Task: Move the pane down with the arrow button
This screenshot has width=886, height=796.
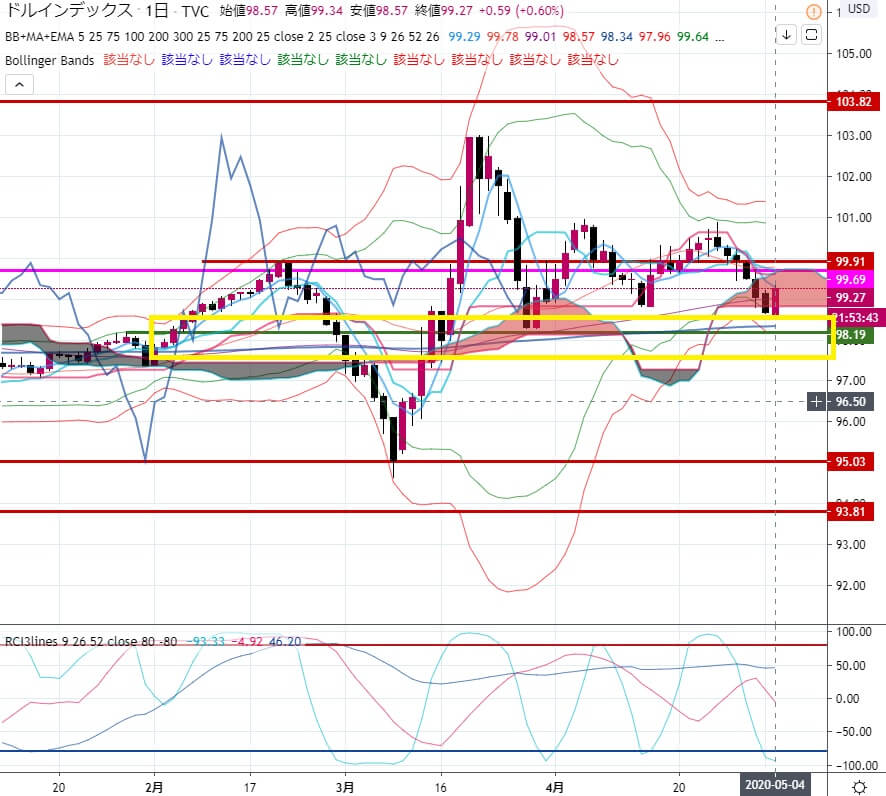Action: 786,35
